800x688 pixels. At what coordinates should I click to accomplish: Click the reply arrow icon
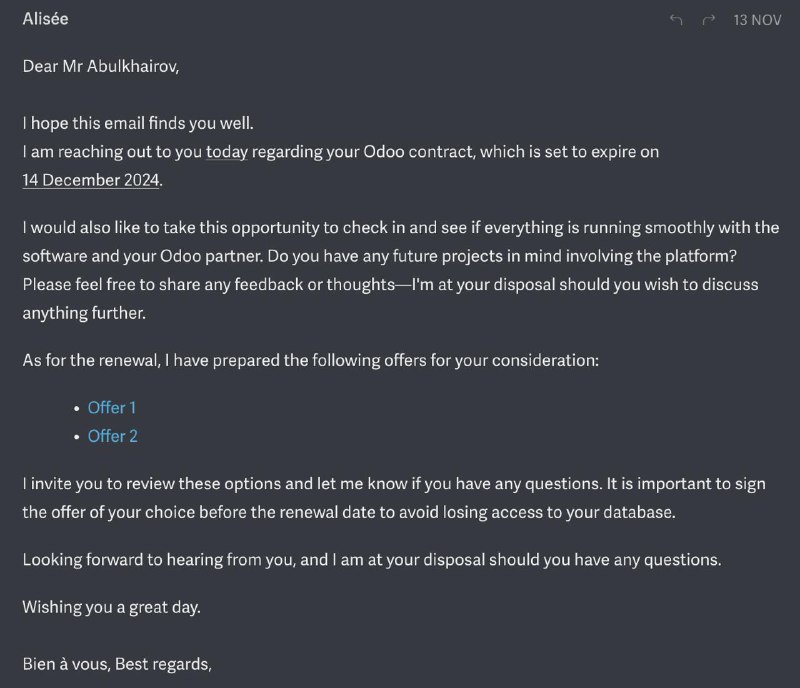point(676,20)
